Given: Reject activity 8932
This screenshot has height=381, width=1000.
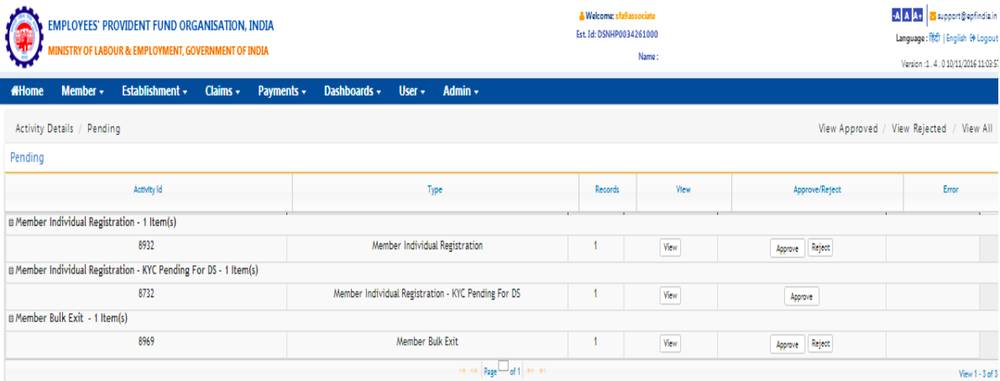Looking at the screenshot, I should (820, 248).
